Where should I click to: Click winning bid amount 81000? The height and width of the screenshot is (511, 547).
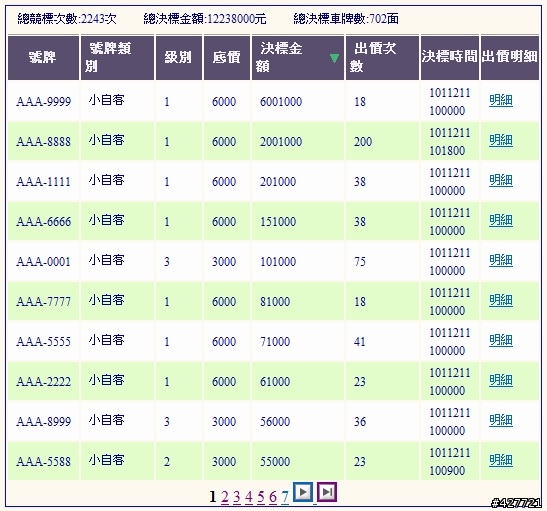point(275,302)
